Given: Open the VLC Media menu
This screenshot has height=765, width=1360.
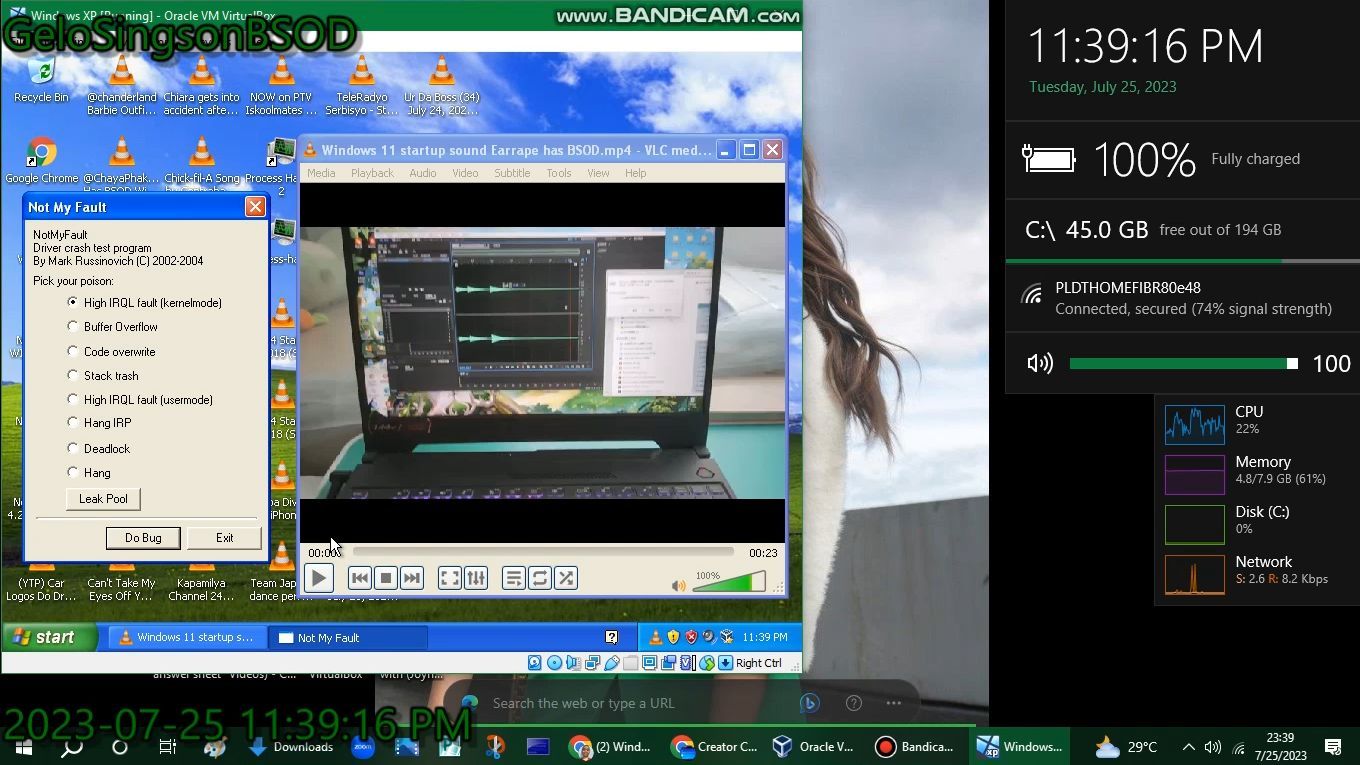Looking at the screenshot, I should (x=321, y=173).
